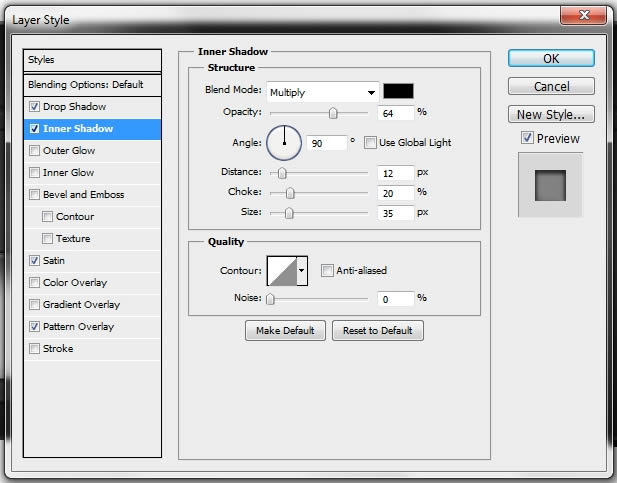
Task: Select the Gradient Overlay style label
Action: (81, 305)
